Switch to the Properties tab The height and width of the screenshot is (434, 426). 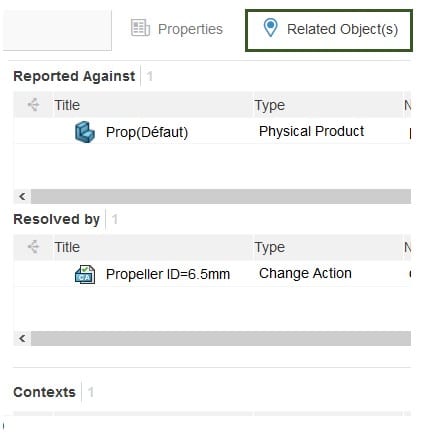tap(177, 29)
